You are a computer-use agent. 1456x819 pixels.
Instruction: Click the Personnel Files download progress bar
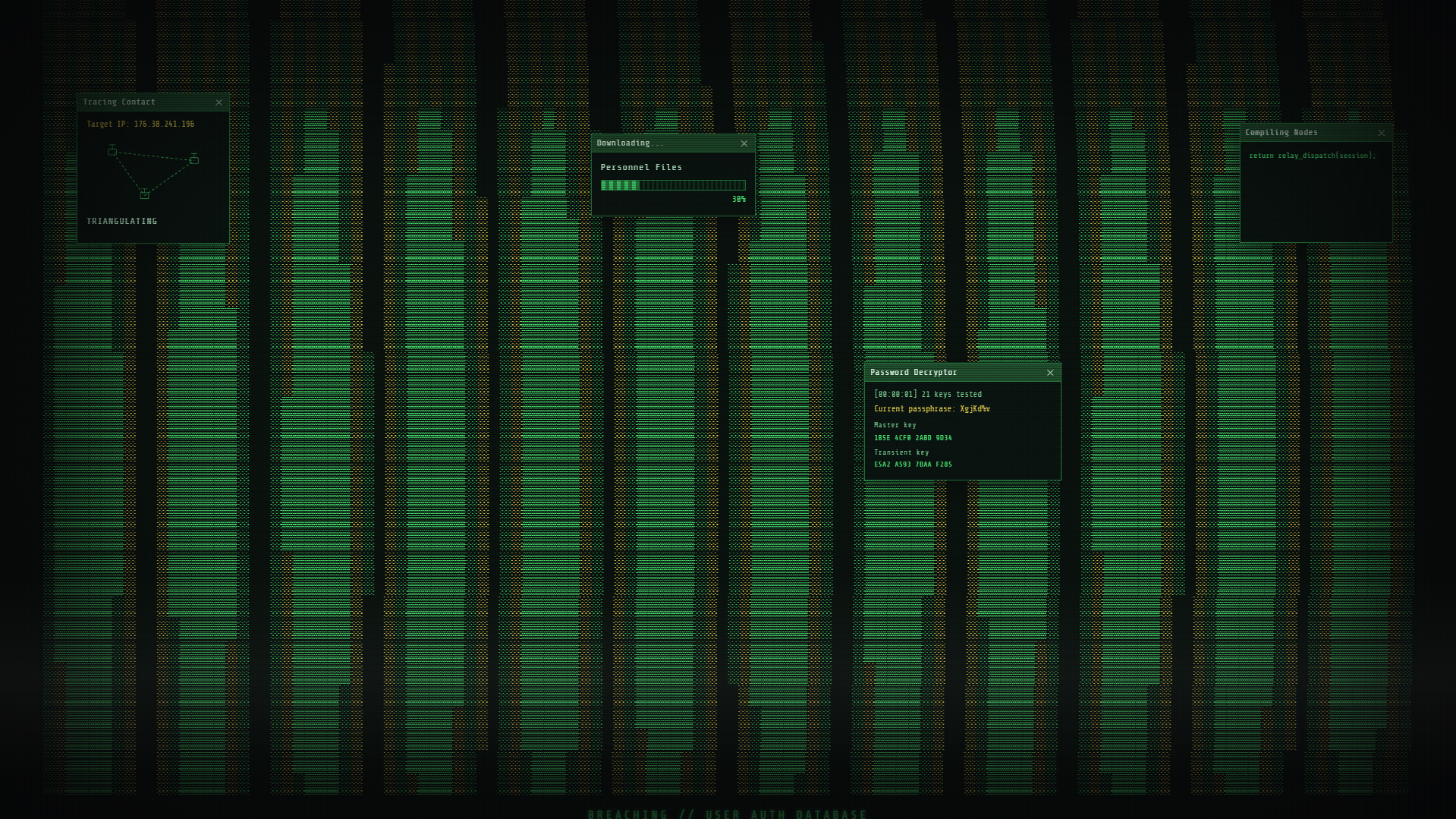tap(673, 185)
